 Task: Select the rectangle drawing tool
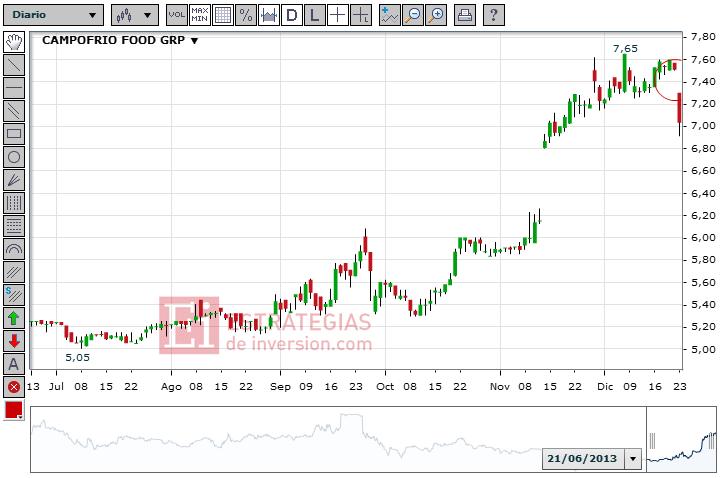[x=14, y=133]
